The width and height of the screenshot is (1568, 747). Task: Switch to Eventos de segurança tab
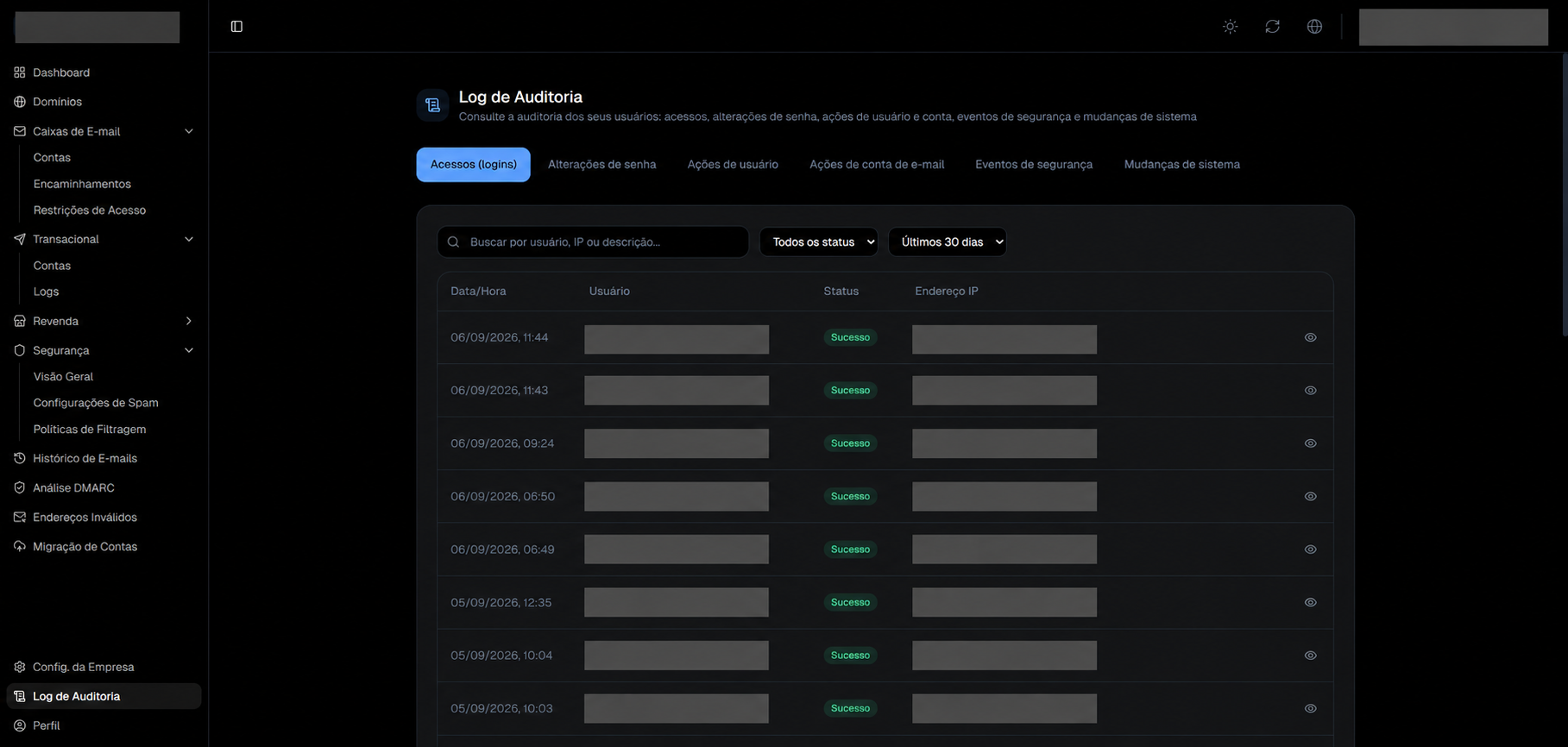1034,165
